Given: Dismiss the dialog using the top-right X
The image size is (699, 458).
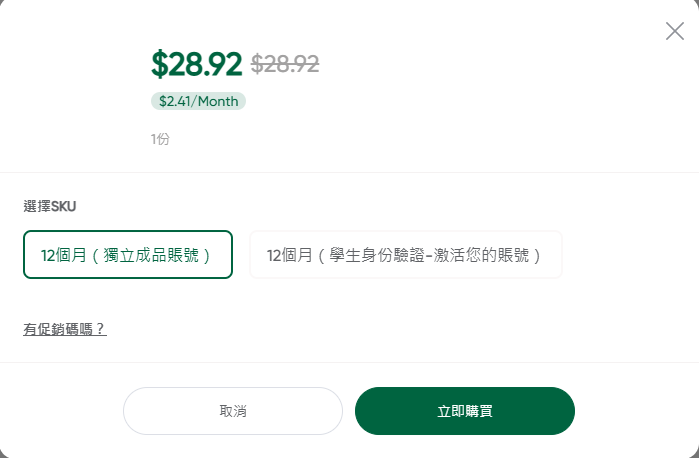Looking at the screenshot, I should click(x=675, y=31).
